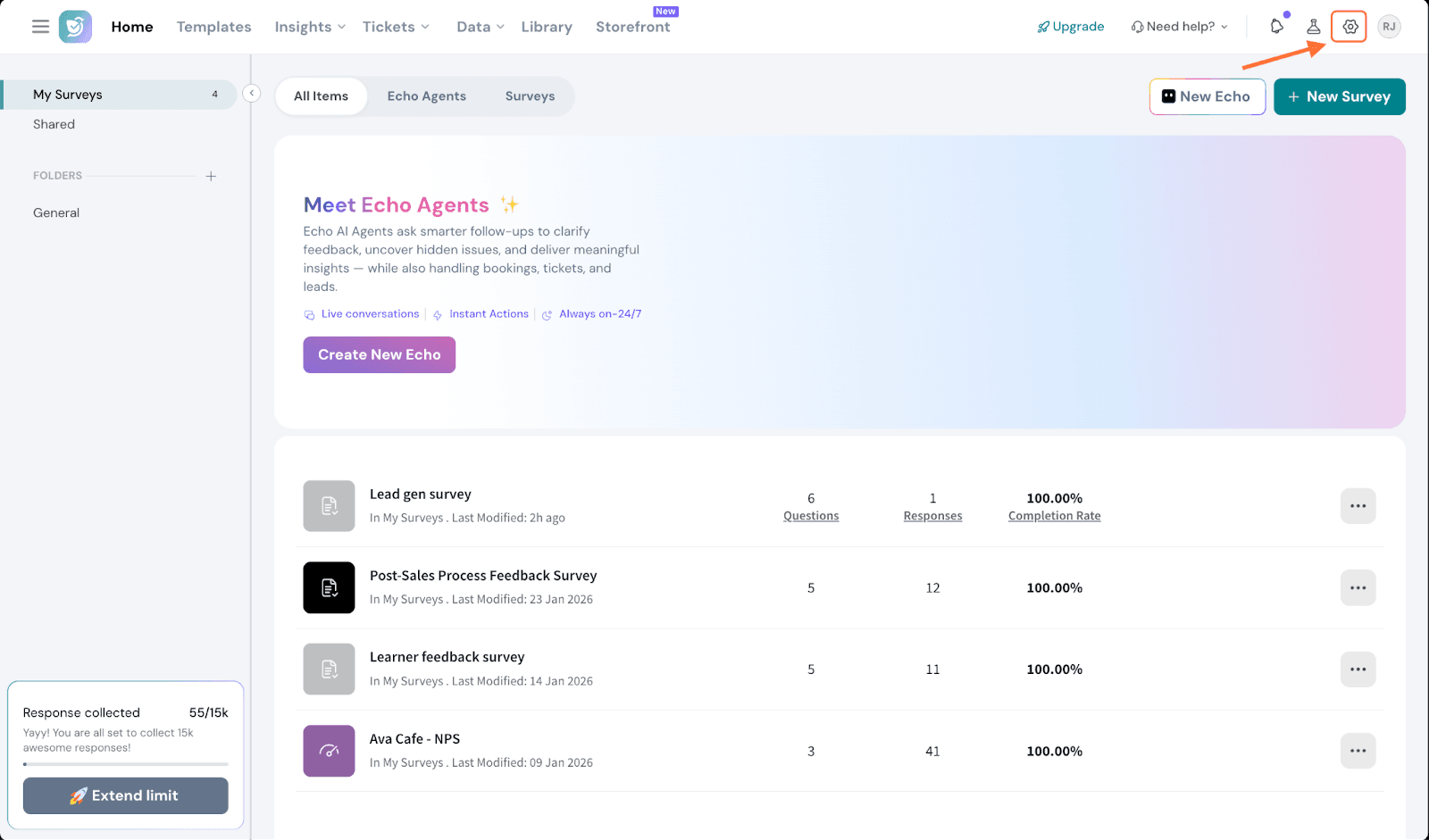Open the settings gear icon
This screenshot has width=1429, height=840.
(1350, 27)
